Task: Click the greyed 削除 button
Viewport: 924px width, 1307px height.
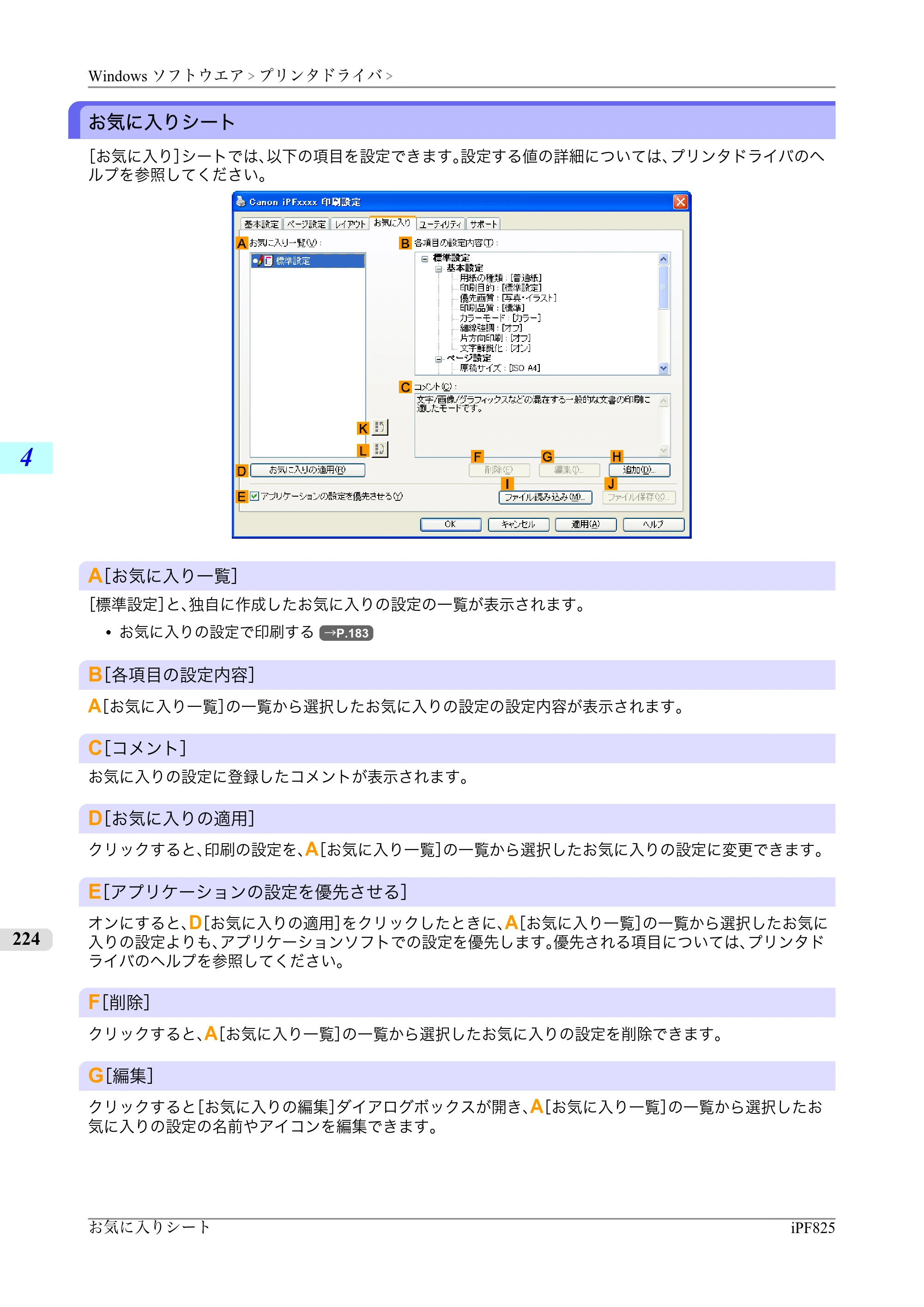Action: [x=499, y=470]
